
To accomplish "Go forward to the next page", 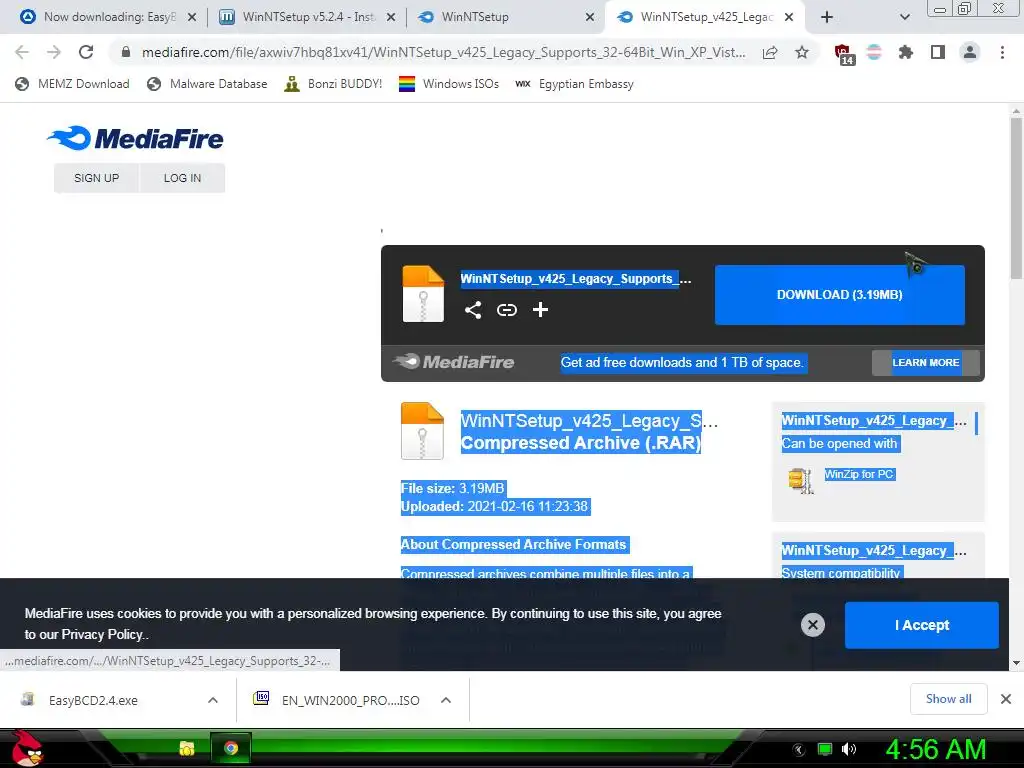I will [54, 52].
